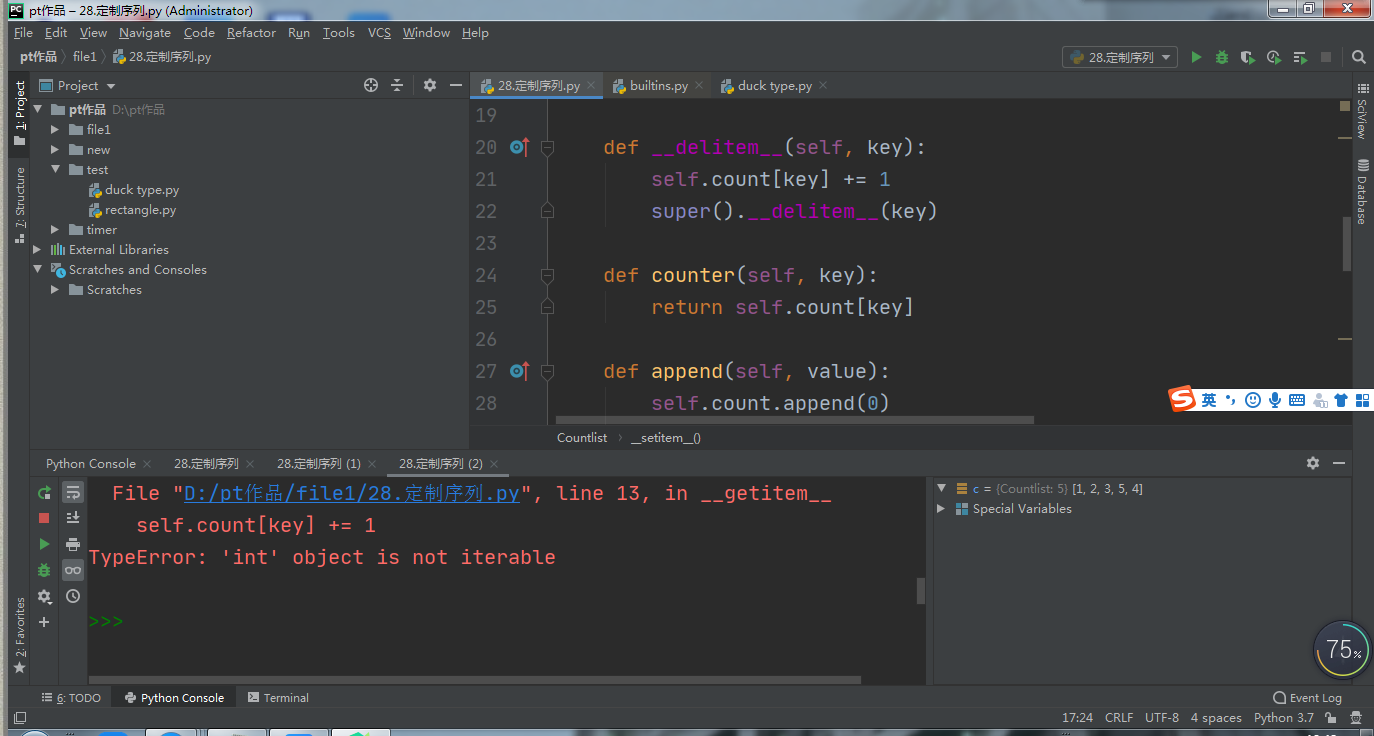Click the CRLF line separator in status bar

(1119, 718)
